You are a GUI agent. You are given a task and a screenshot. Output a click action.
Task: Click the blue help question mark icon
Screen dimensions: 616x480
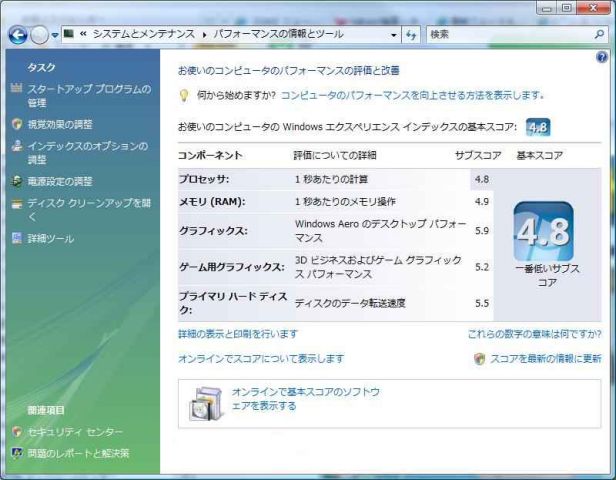tap(602, 58)
